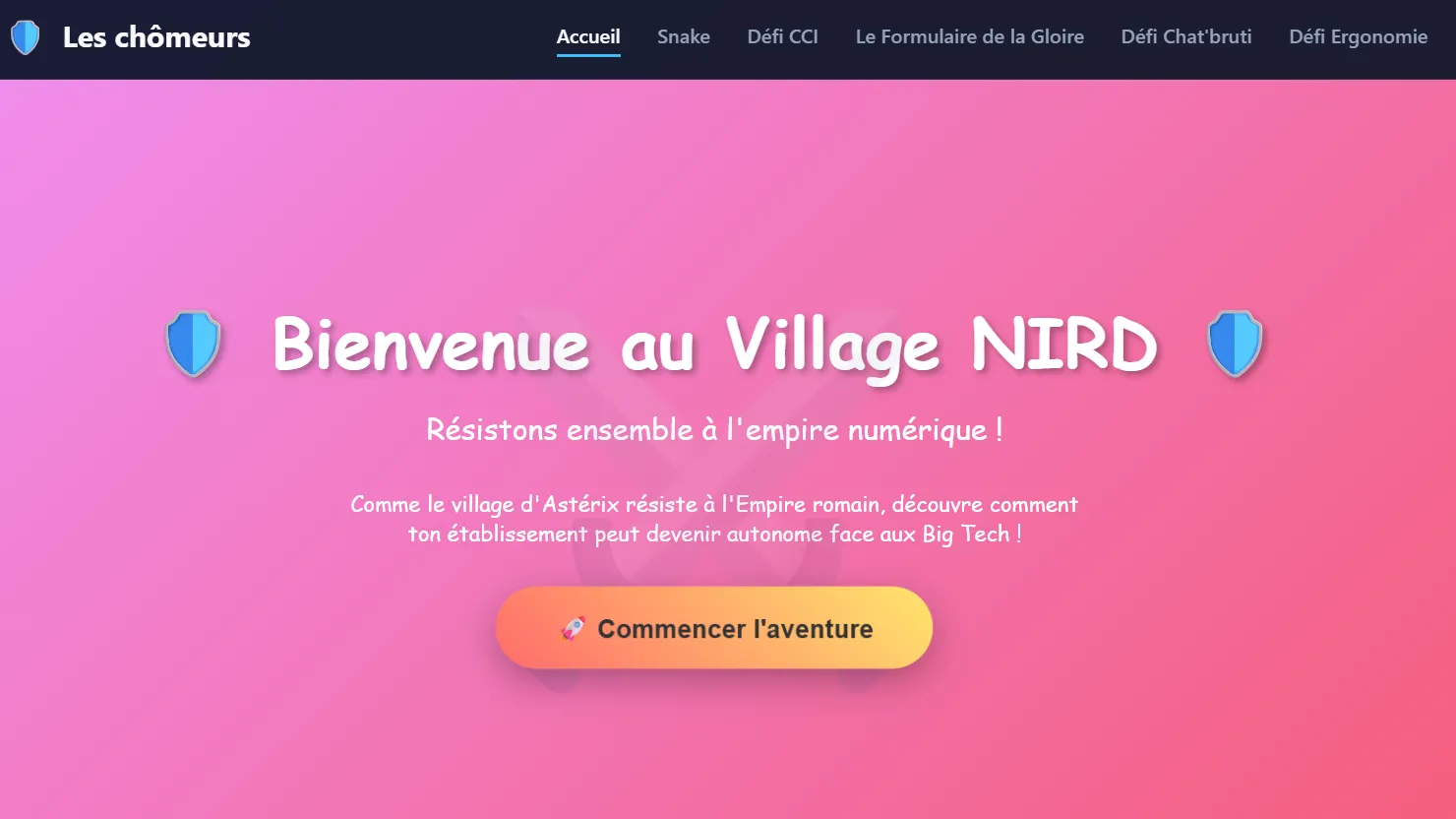Click 'Commencer l'aventure' button
The width and height of the screenshot is (1456, 819).
[714, 628]
